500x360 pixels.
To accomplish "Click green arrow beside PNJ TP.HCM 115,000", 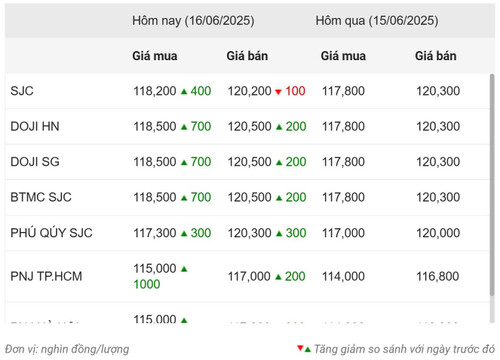I will point(184,269).
